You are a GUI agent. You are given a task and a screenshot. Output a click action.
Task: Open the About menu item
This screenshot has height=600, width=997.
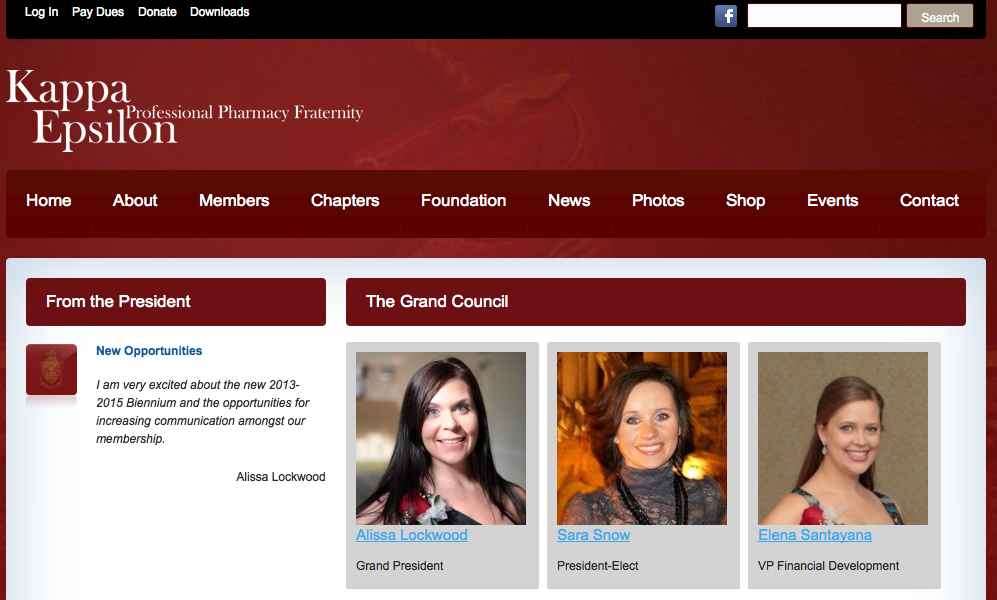tap(135, 201)
